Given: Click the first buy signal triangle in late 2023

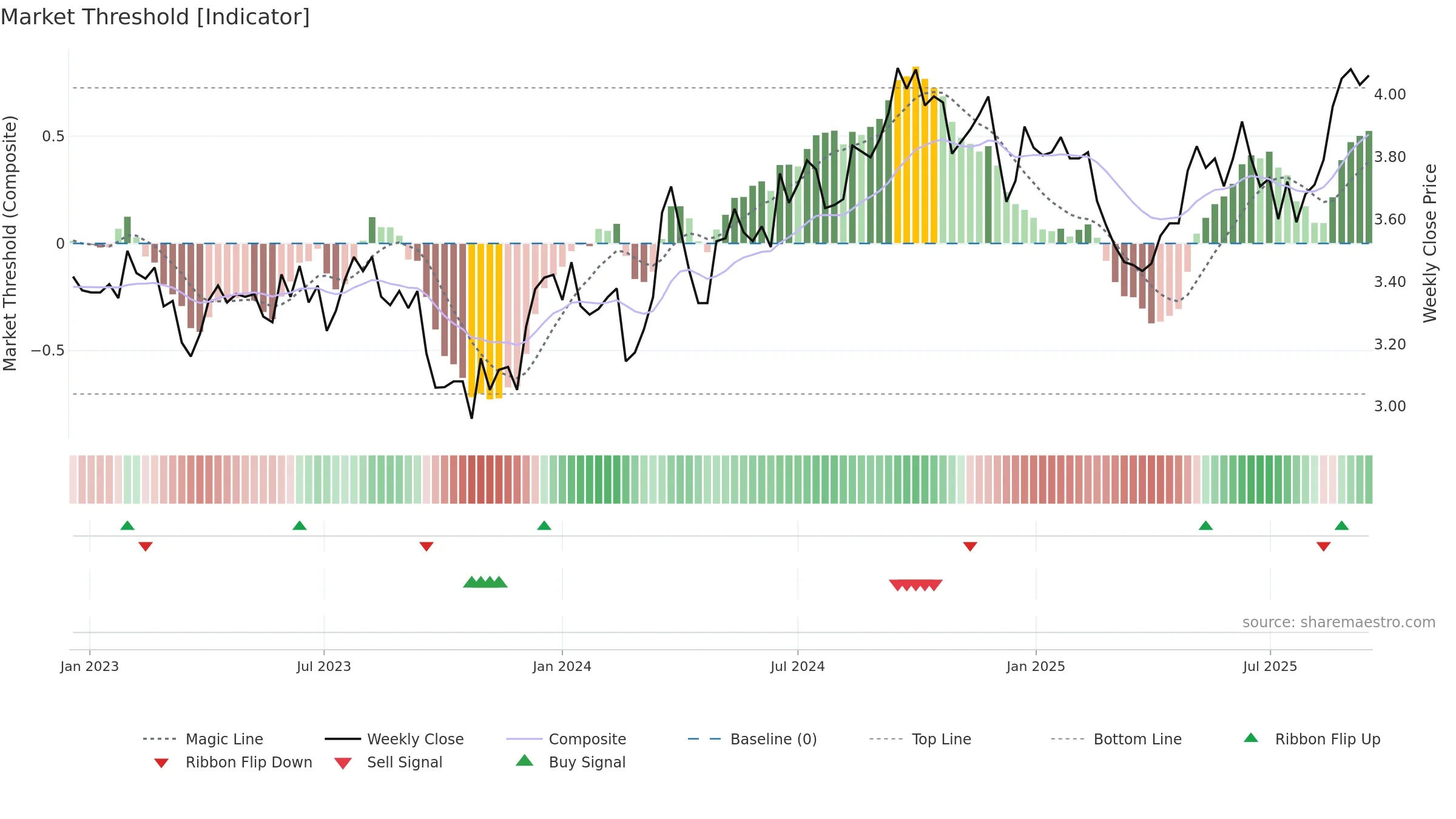Looking at the screenshot, I should tap(471, 582).
